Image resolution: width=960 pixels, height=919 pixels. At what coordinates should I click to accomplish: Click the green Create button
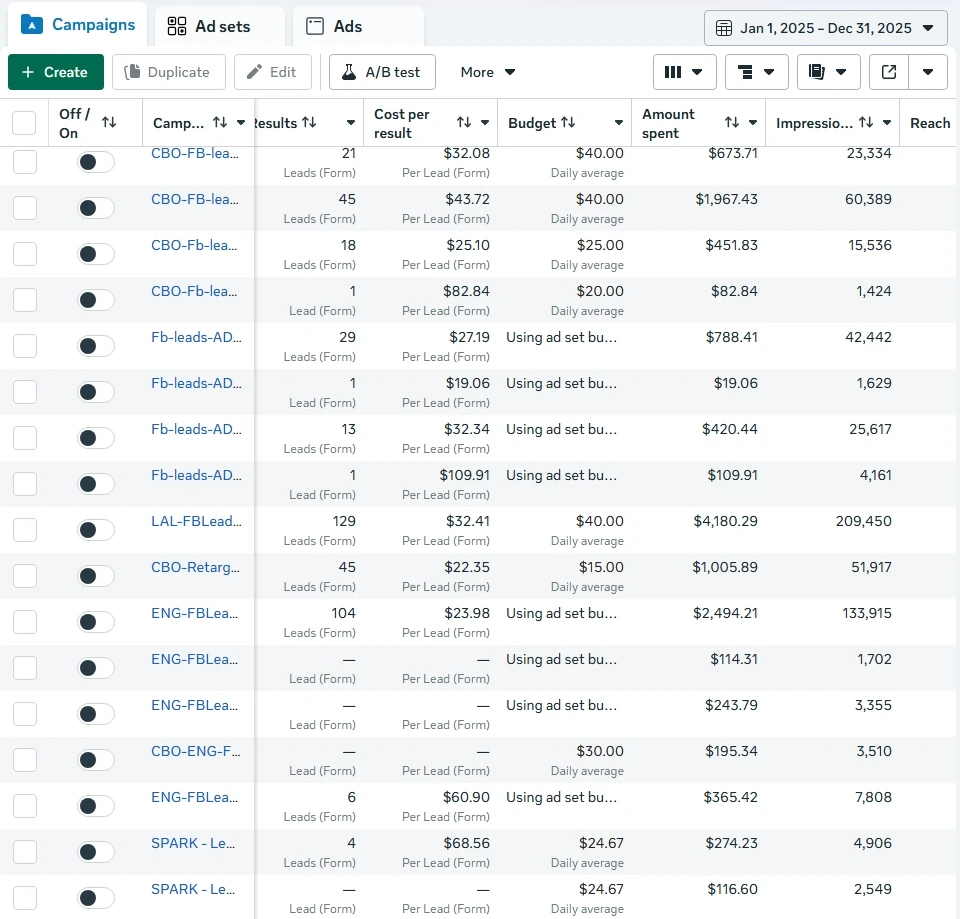click(56, 72)
